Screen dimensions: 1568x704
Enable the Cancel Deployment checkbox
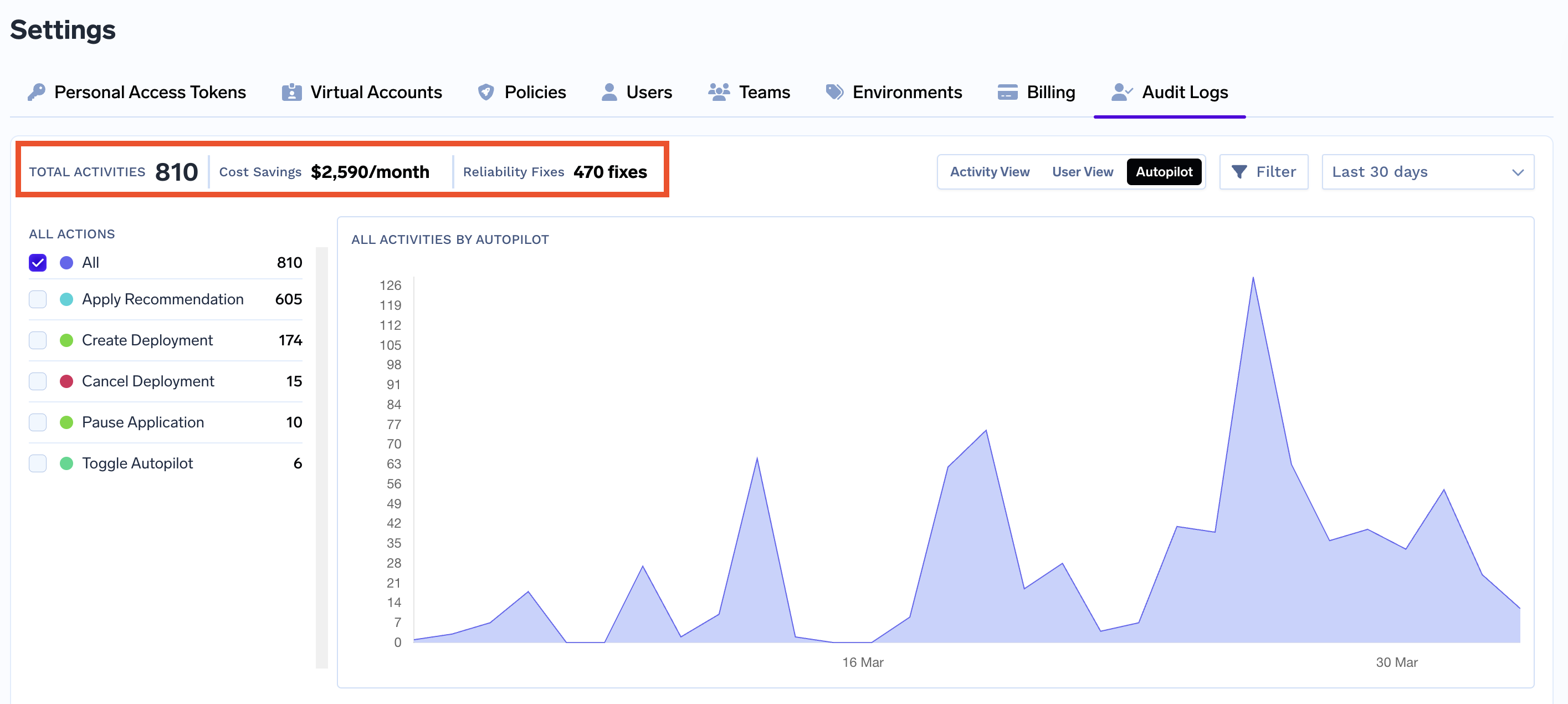coord(38,381)
